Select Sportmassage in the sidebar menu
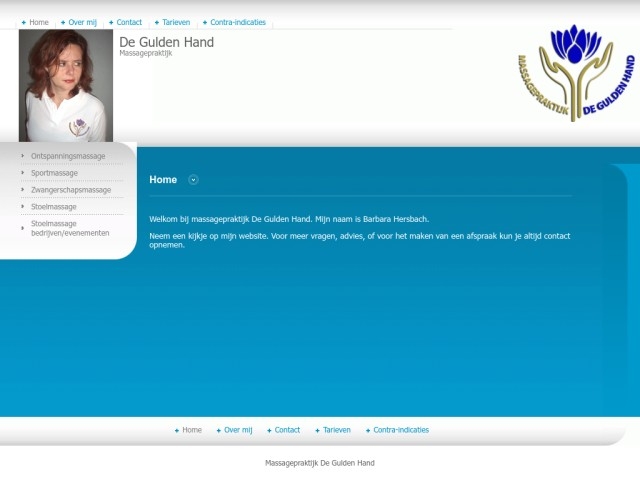The height and width of the screenshot is (480, 640). click(54, 173)
